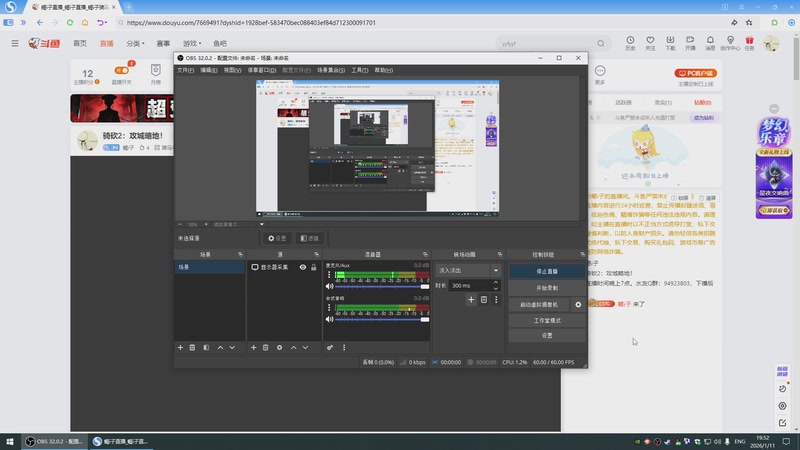Open source properties gear in sources panel
The image size is (800, 450).
click(x=279, y=347)
